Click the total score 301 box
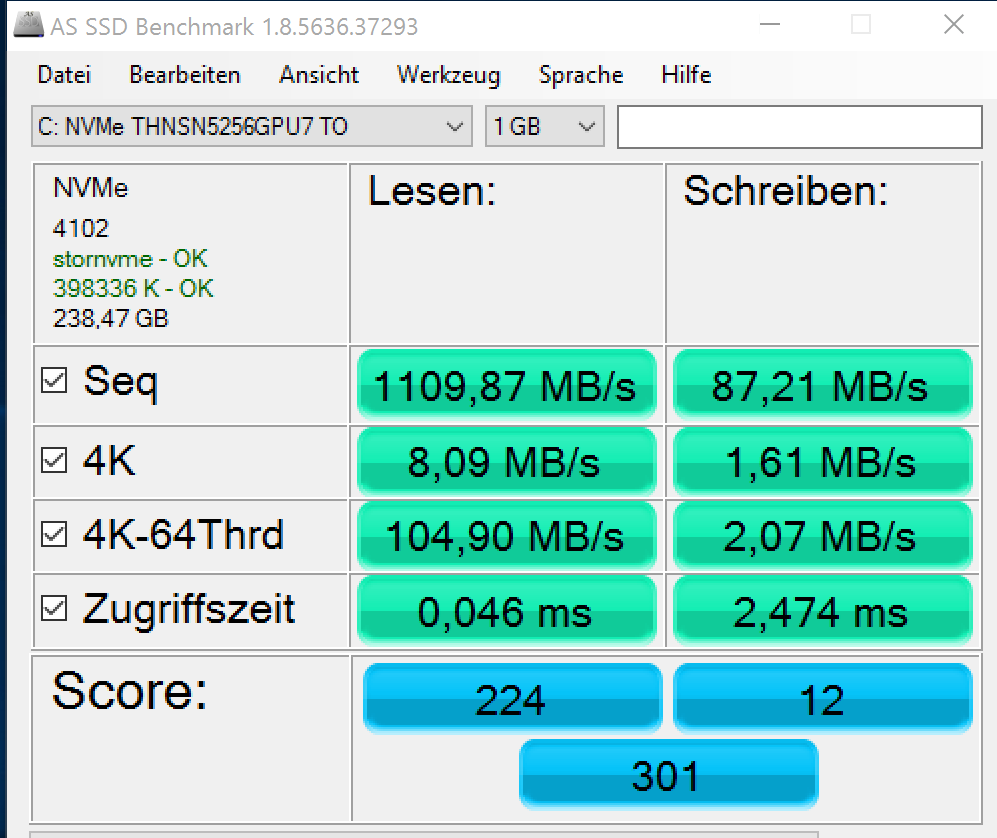This screenshot has height=838, width=997. click(x=667, y=774)
